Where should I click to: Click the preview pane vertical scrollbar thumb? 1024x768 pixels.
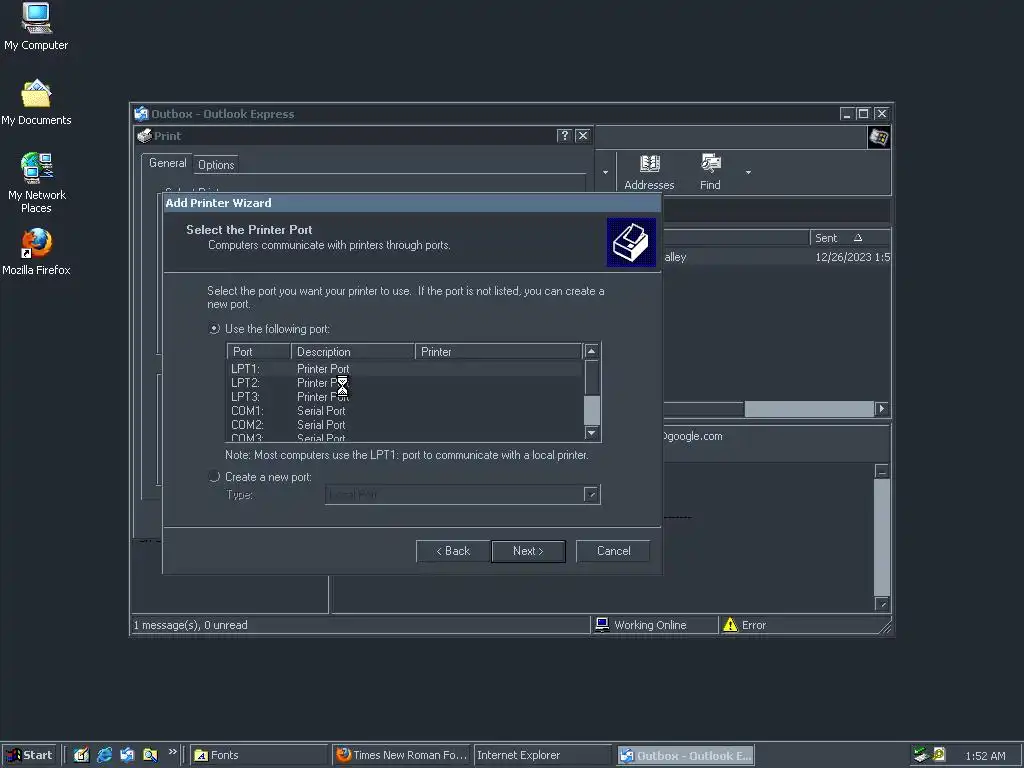pyautogui.click(x=882, y=537)
